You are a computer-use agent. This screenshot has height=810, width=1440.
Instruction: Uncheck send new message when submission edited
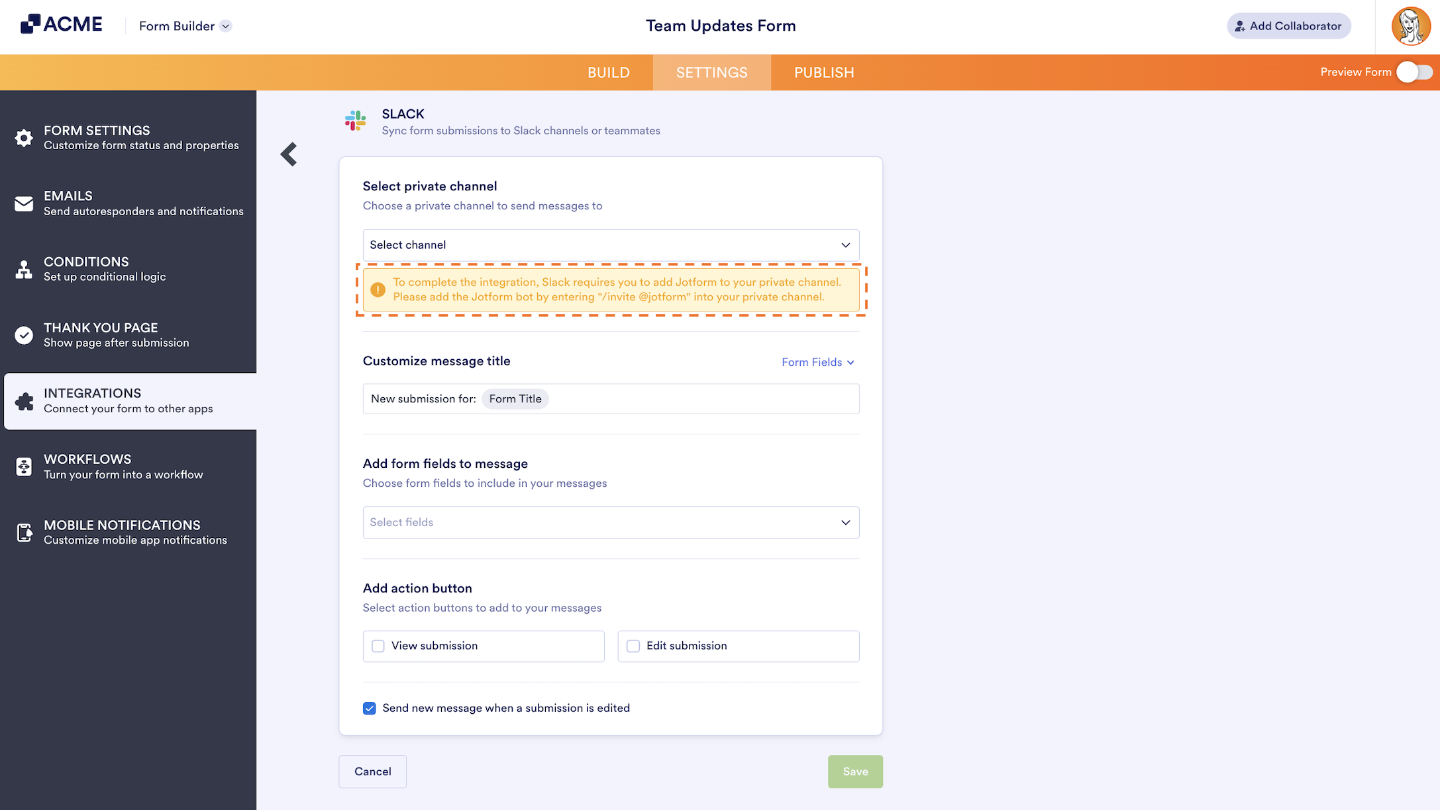click(369, 707)
